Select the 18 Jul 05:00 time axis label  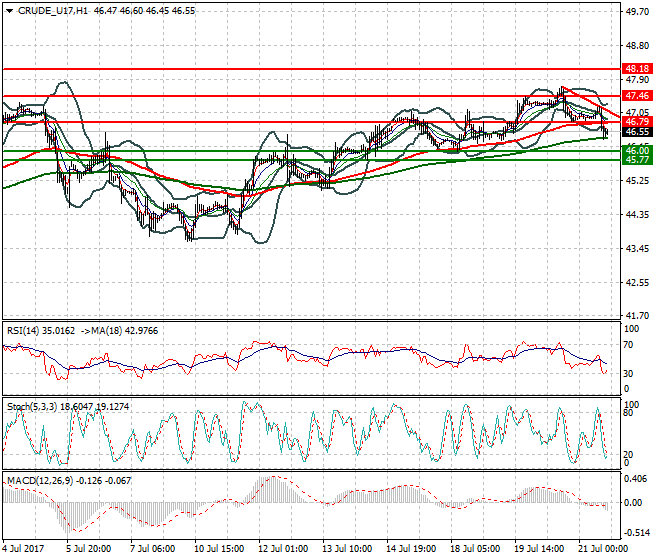475,549
